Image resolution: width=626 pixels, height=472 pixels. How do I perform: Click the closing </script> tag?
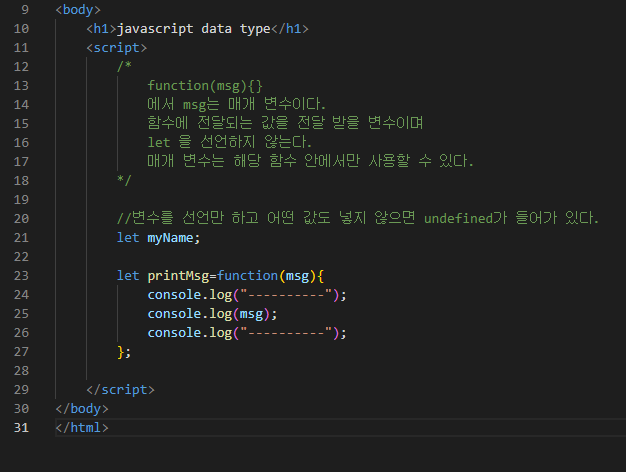pos(121,390)
